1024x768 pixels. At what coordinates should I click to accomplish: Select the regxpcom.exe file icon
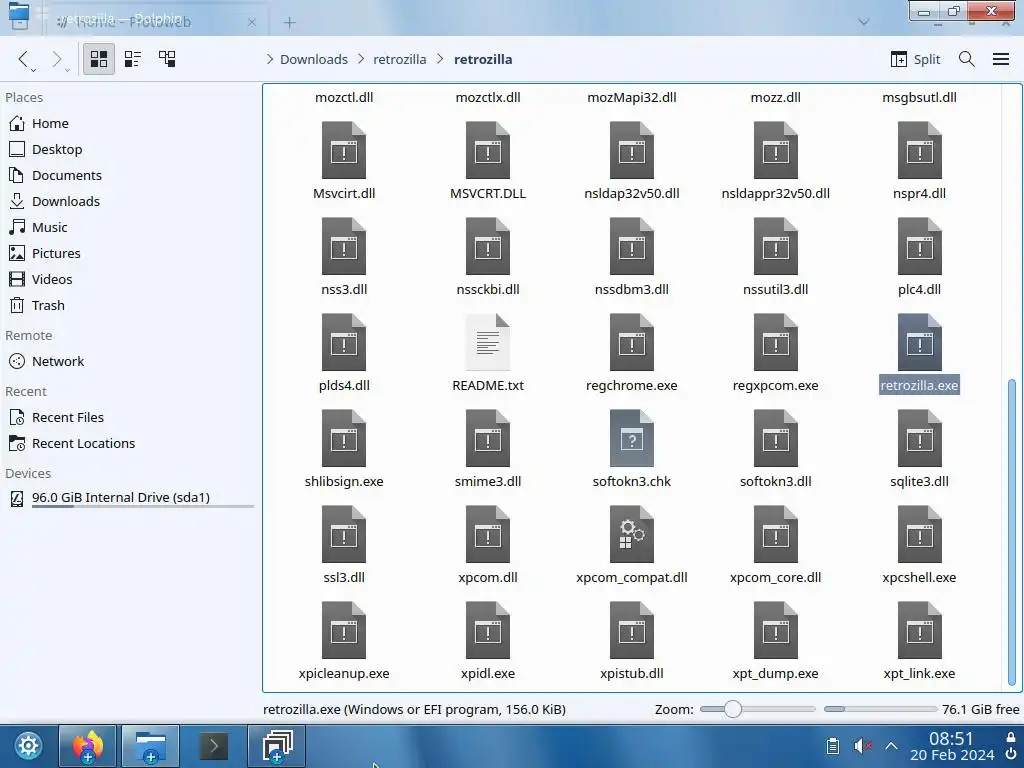click(775, 342)
